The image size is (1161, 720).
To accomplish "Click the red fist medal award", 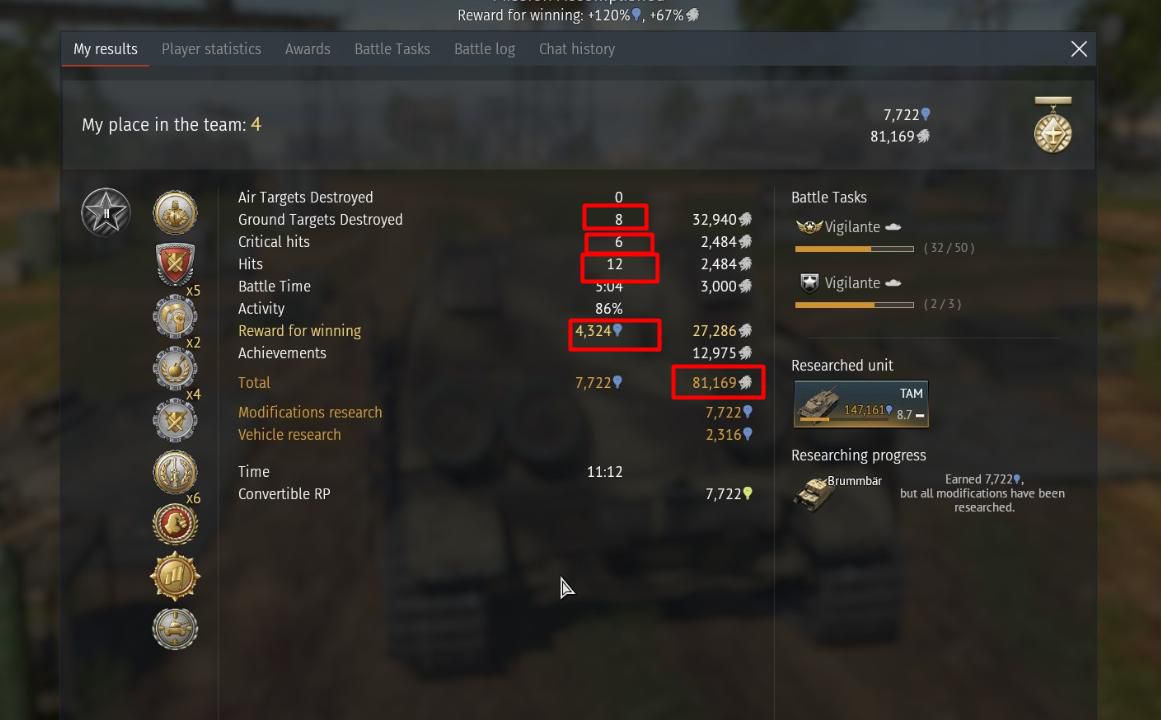I will point(175,524).
